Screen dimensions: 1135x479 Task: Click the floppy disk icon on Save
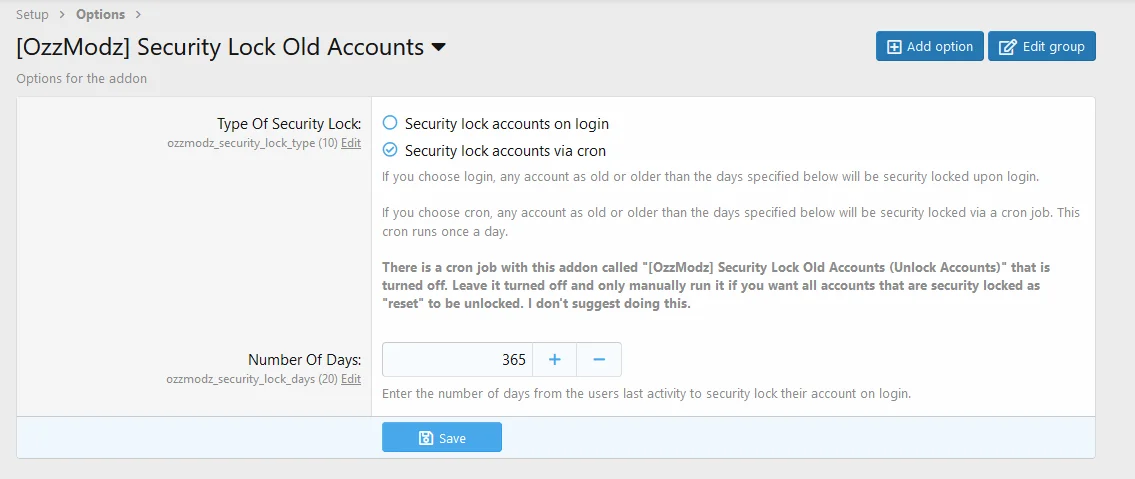[426, 438]
